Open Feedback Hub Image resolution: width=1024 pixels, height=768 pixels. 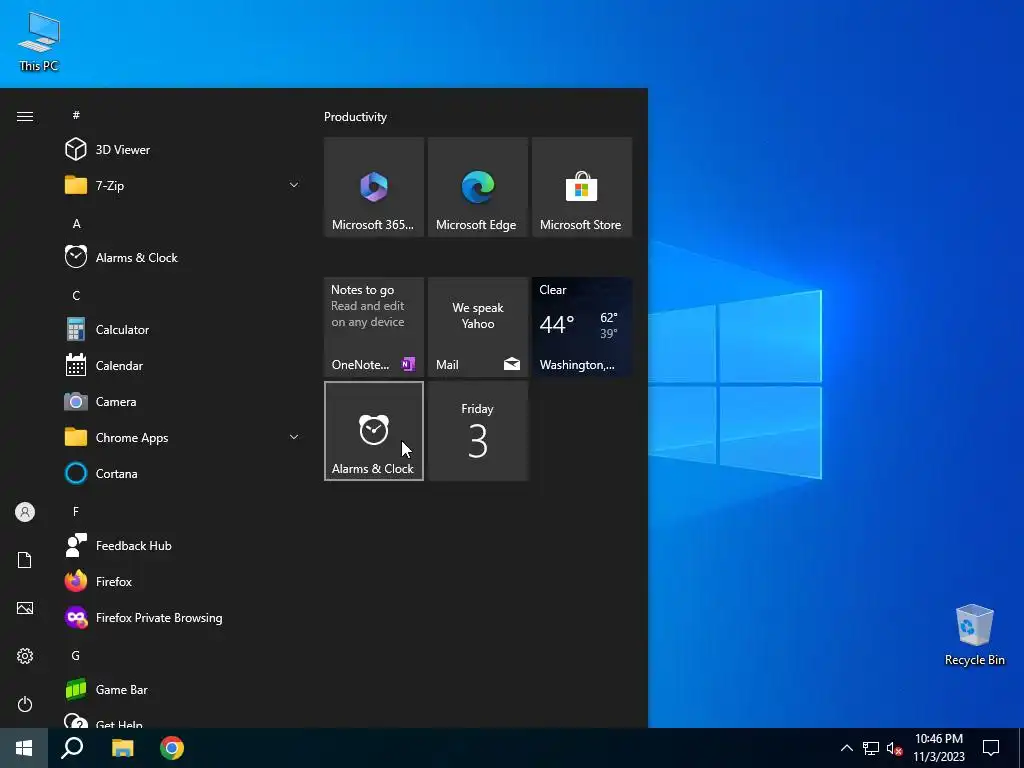coord(182,545)
